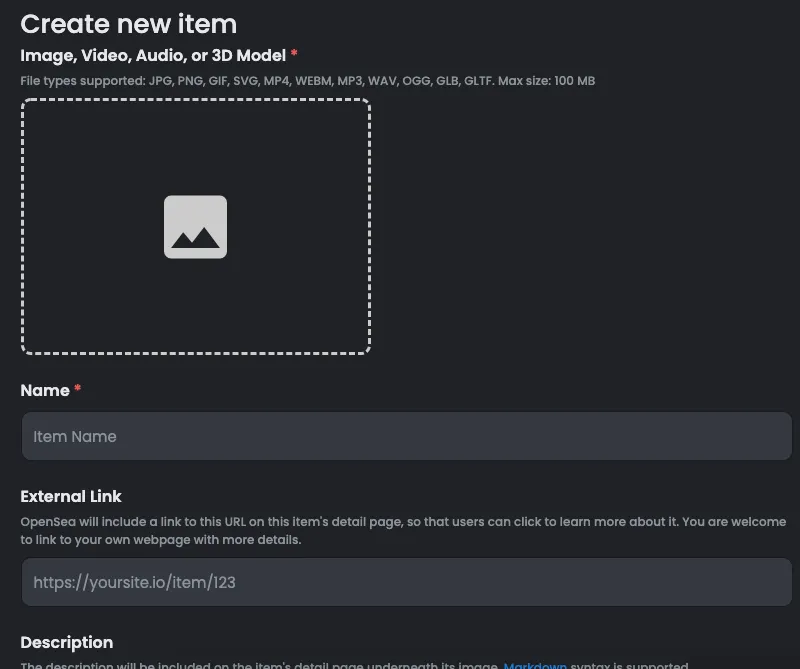Viewport: 800px width, 669px height.
Task: Open the Markdown link
Action: point(535,665)
